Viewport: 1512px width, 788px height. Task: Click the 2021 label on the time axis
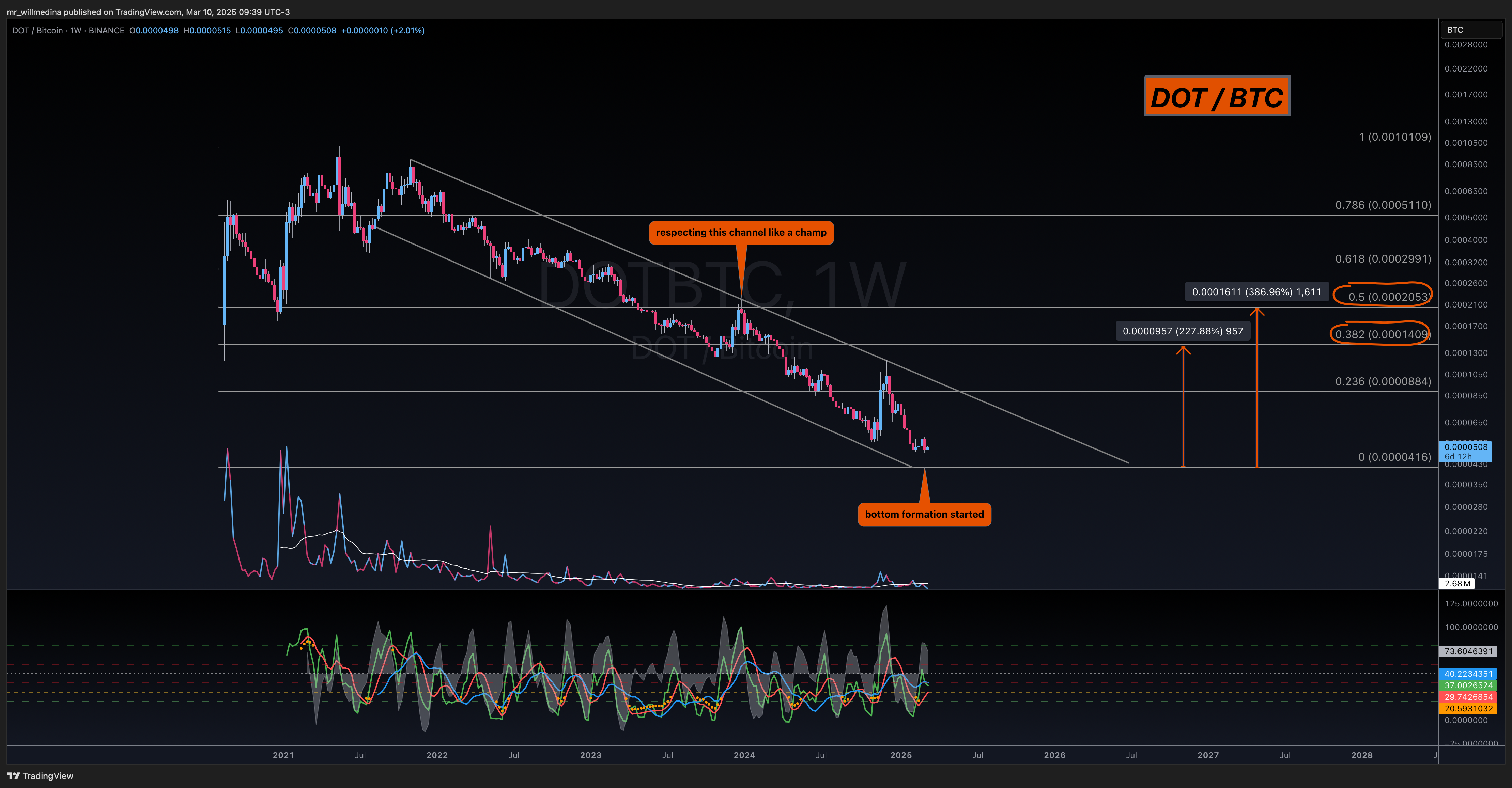[283, 755]
